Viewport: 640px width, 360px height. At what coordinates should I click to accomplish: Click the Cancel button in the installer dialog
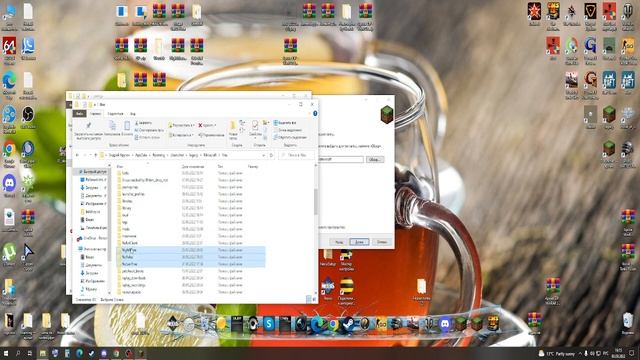pyautogui.click(x=382, y=242)
